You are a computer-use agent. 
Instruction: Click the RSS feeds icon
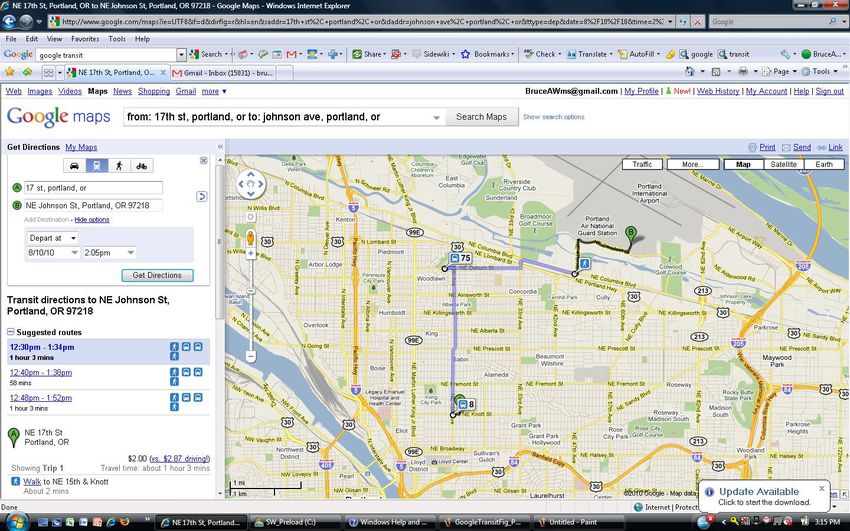[716, 72]
